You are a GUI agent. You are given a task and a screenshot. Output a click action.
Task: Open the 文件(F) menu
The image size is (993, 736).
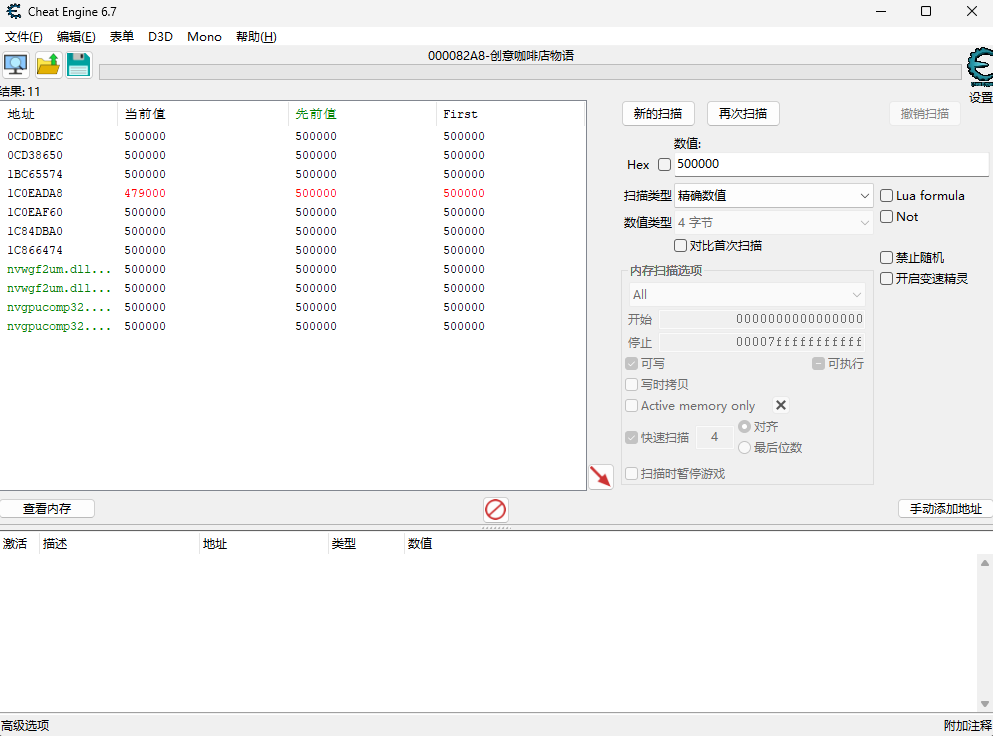point(24,37)
